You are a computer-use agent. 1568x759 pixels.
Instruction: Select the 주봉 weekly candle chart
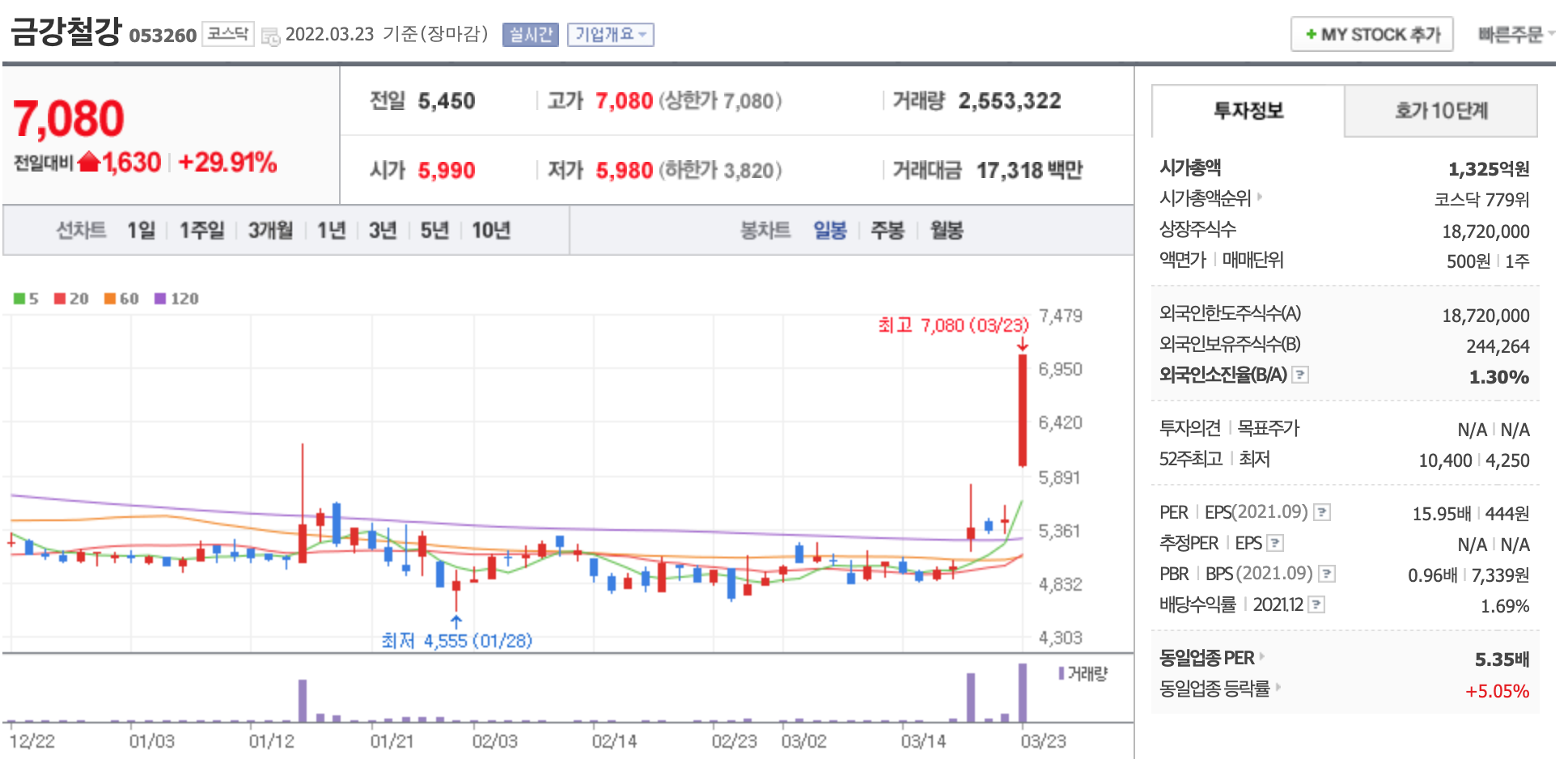[888, 231]
